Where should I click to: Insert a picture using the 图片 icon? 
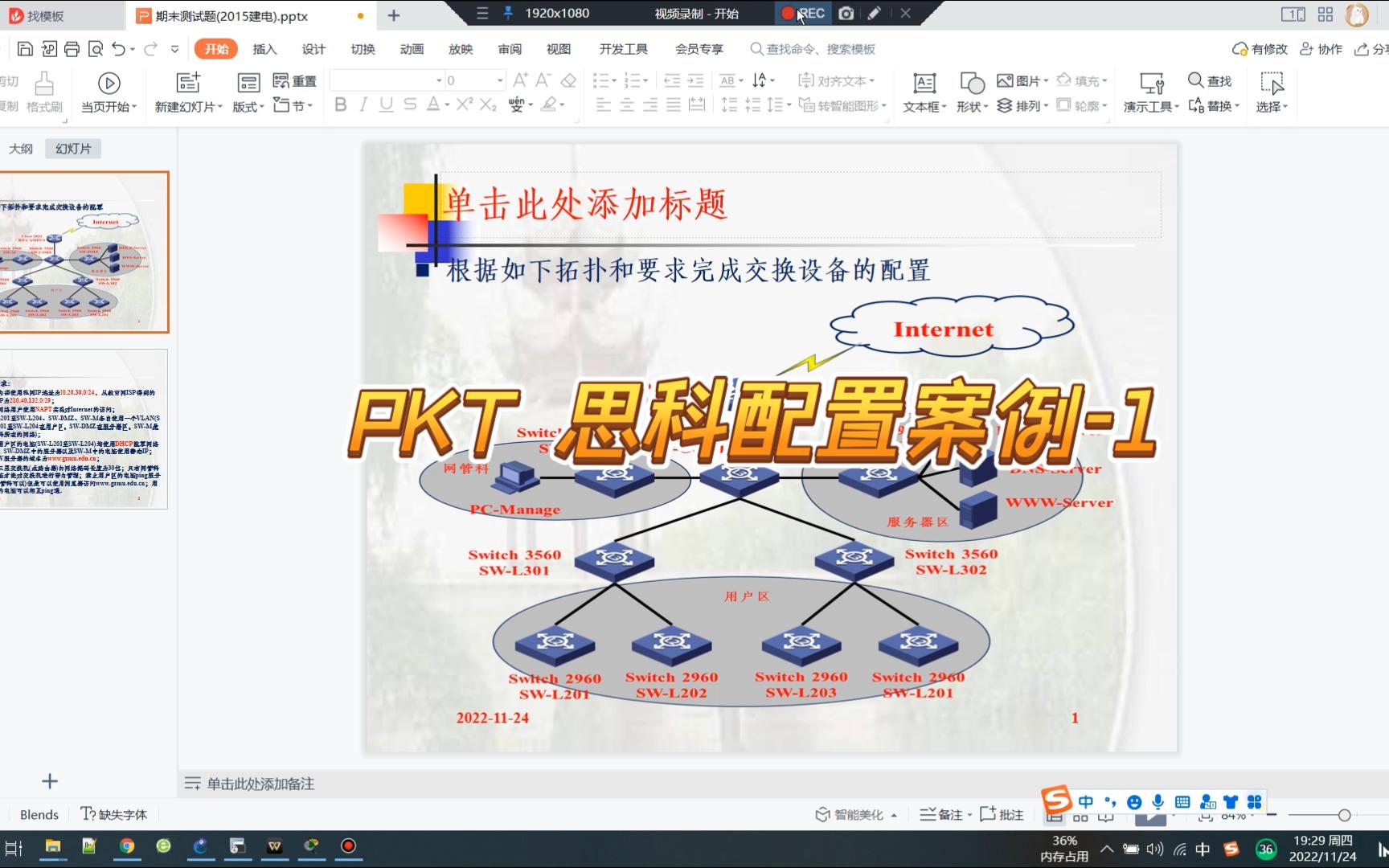(x=1017, y=80)
